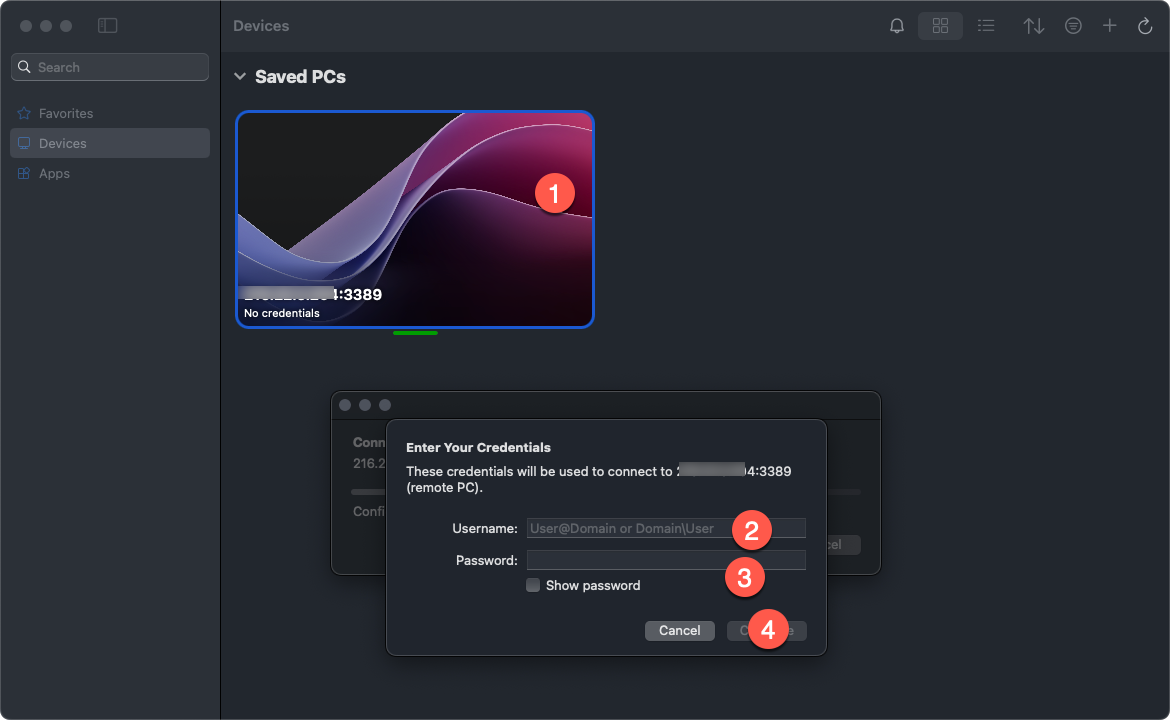Toggle the sidebar visibility icon
Viewport: 1170px width, 720px height.
107,26
